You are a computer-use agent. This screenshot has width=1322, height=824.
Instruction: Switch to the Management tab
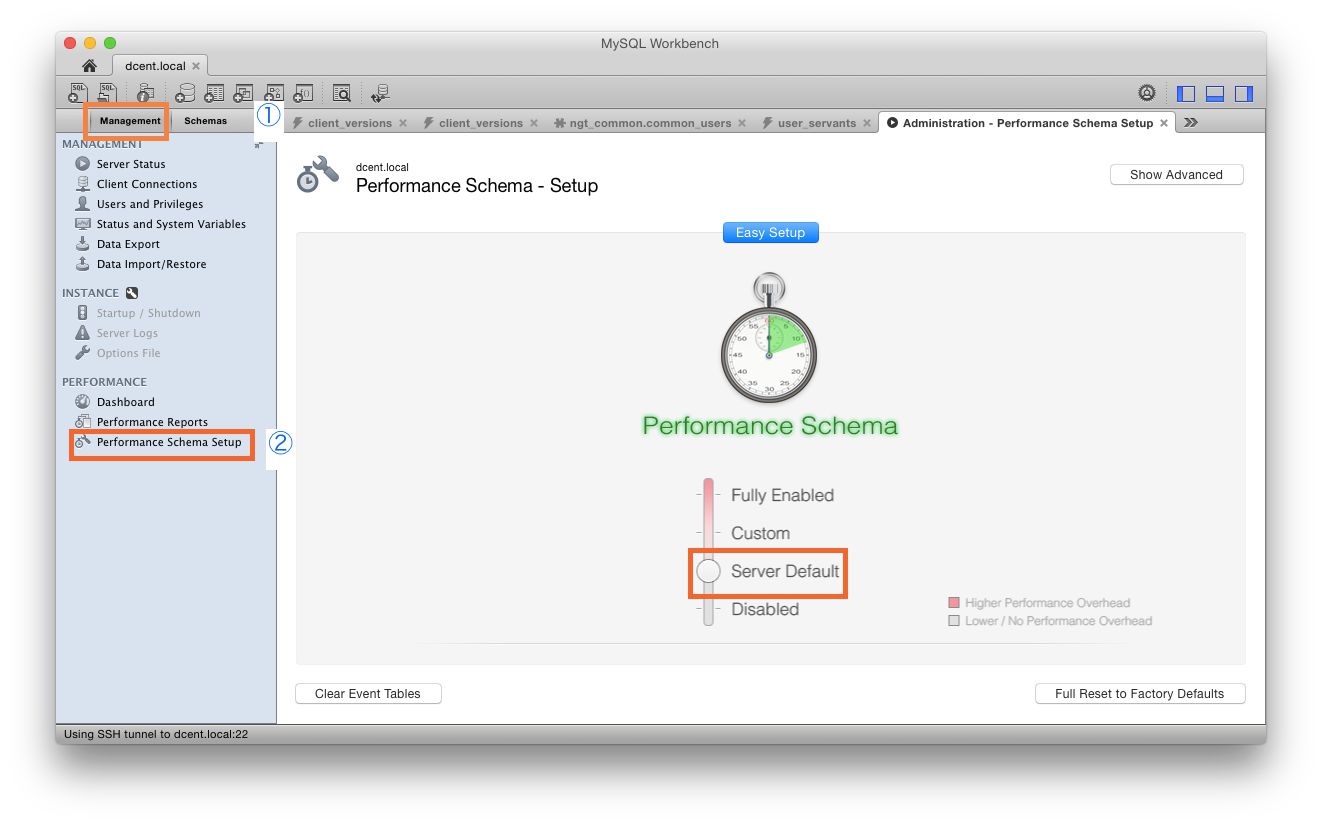click(130, 121)
